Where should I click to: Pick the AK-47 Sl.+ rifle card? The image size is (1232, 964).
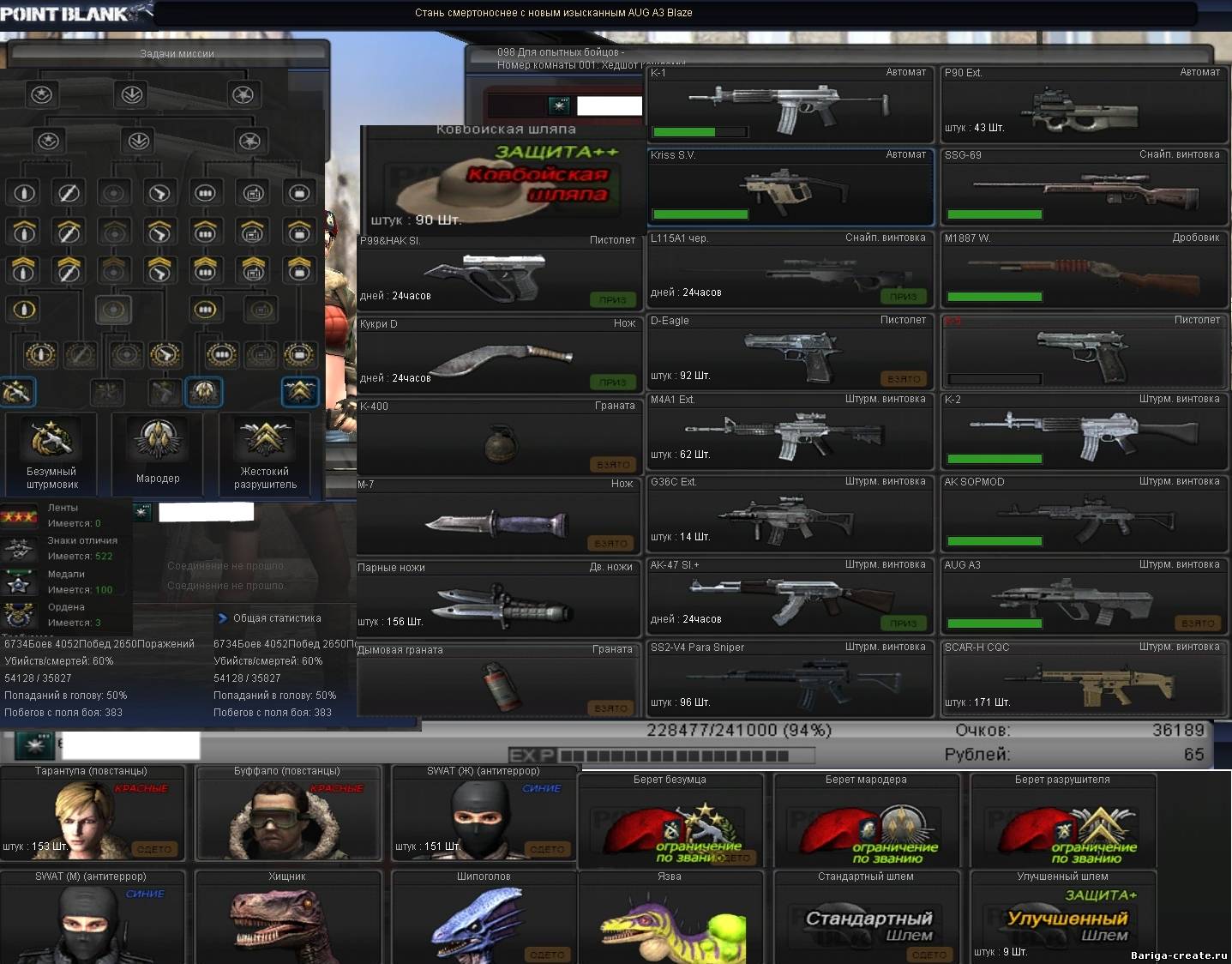(x=790, y=597)
